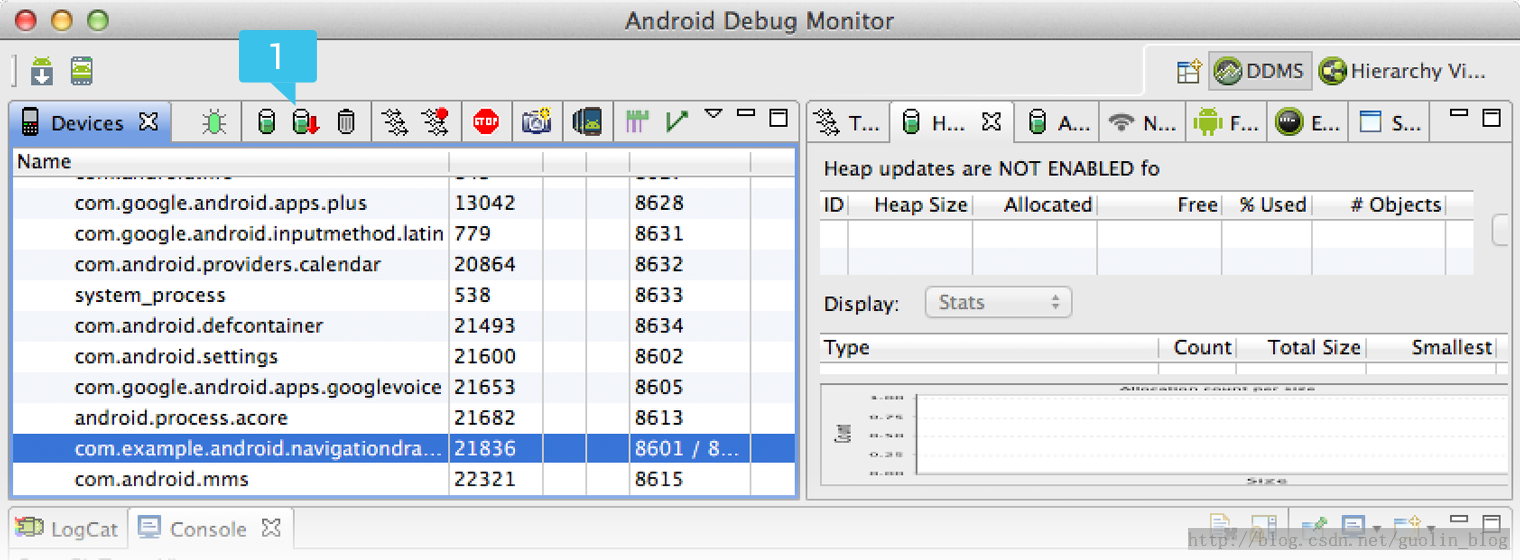Viewport: 1520px width, 560px height.
Task: Click the Total Size column header
Action: tap(1302, 348)
